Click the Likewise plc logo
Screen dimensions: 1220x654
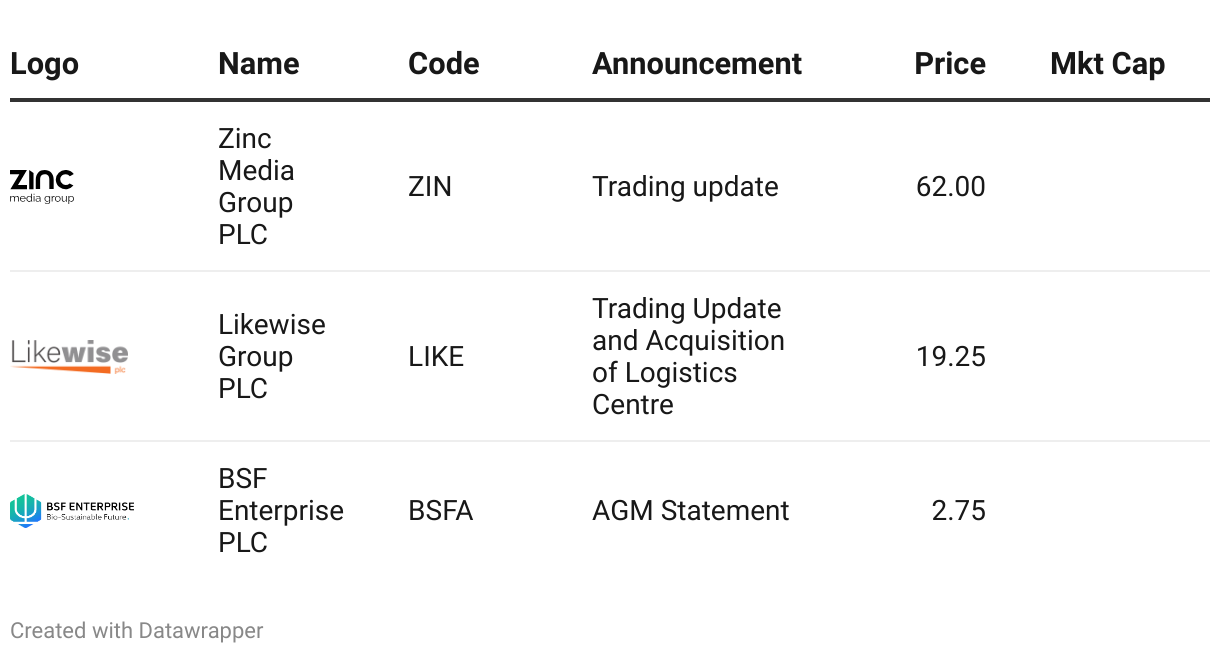coord(69,356)
